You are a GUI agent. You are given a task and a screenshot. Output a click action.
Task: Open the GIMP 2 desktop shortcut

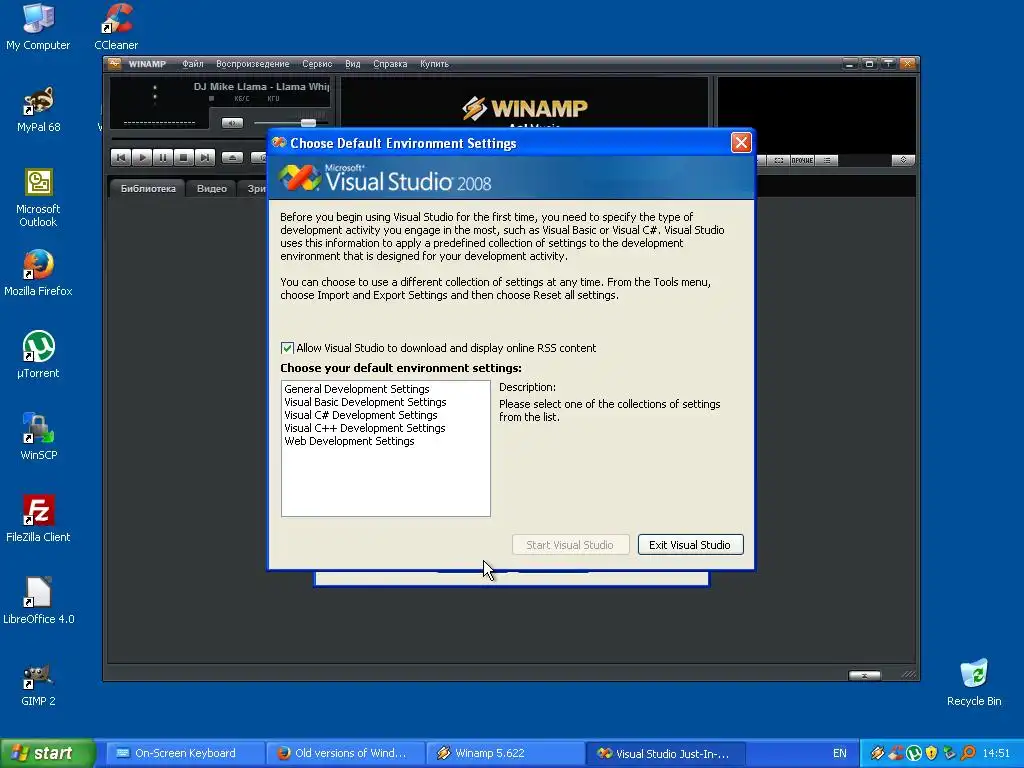(x=38, y=683)
